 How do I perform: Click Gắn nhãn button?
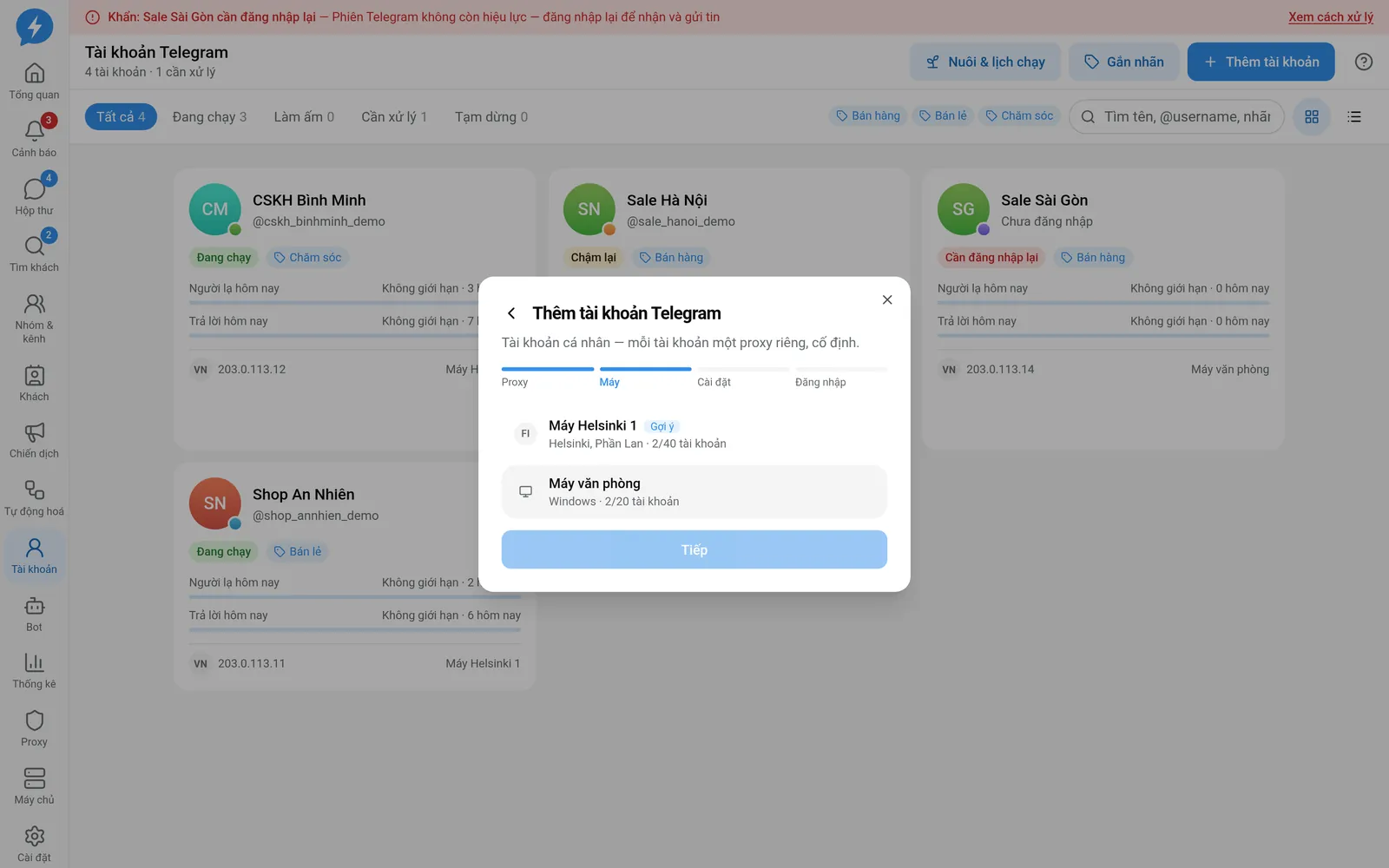pos(1124,62)
